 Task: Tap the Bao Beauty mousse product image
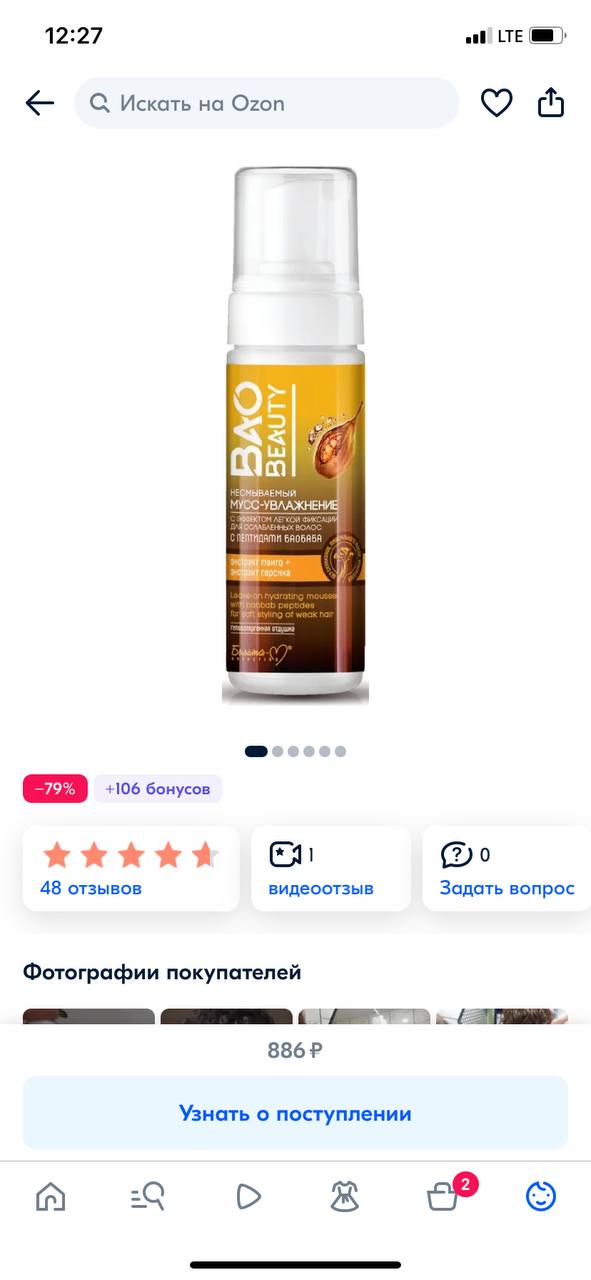point(295,436)
